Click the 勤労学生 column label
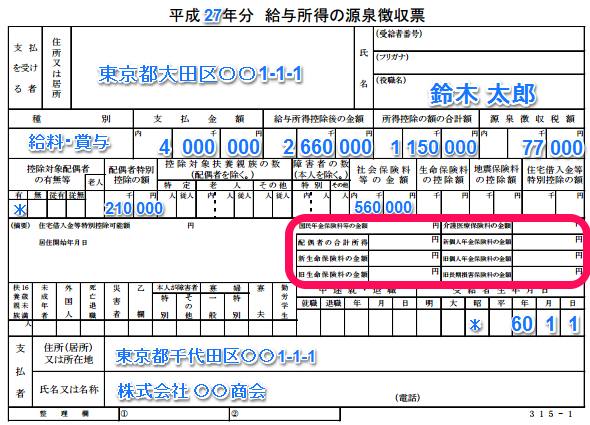590x425 pixels. [x=284, y=302]
